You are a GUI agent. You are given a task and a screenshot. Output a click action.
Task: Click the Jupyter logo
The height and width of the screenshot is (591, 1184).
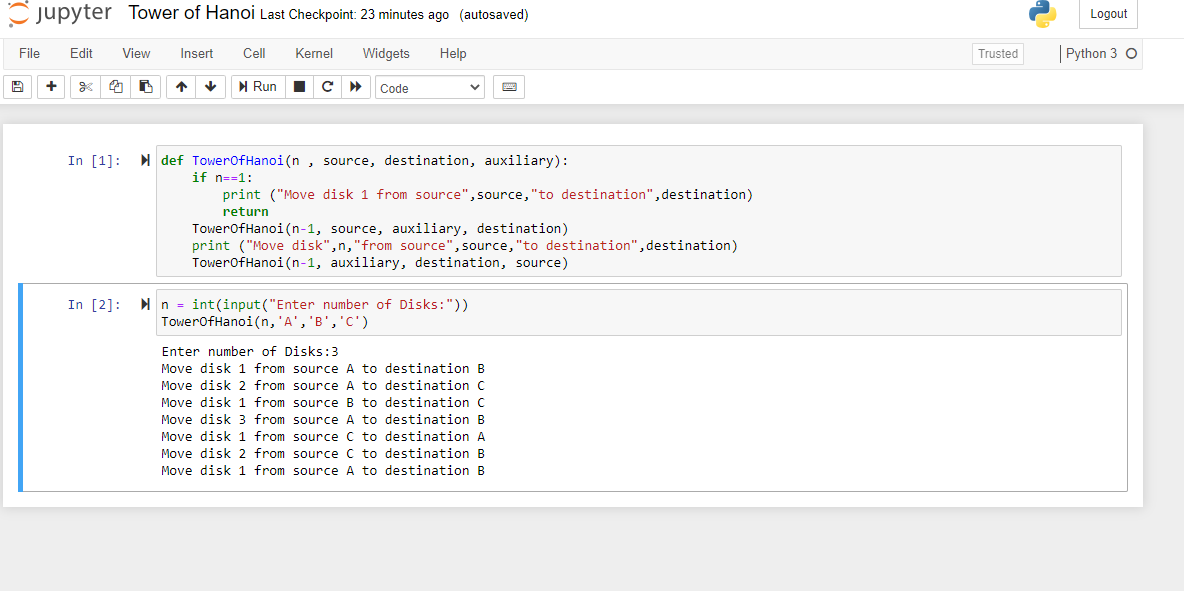click(x=60, y=14)
